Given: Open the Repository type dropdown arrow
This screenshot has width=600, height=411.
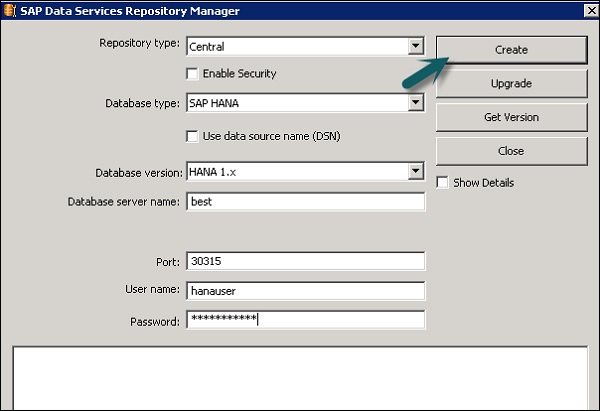Looking at the screenshot, I should click(415, 46).
